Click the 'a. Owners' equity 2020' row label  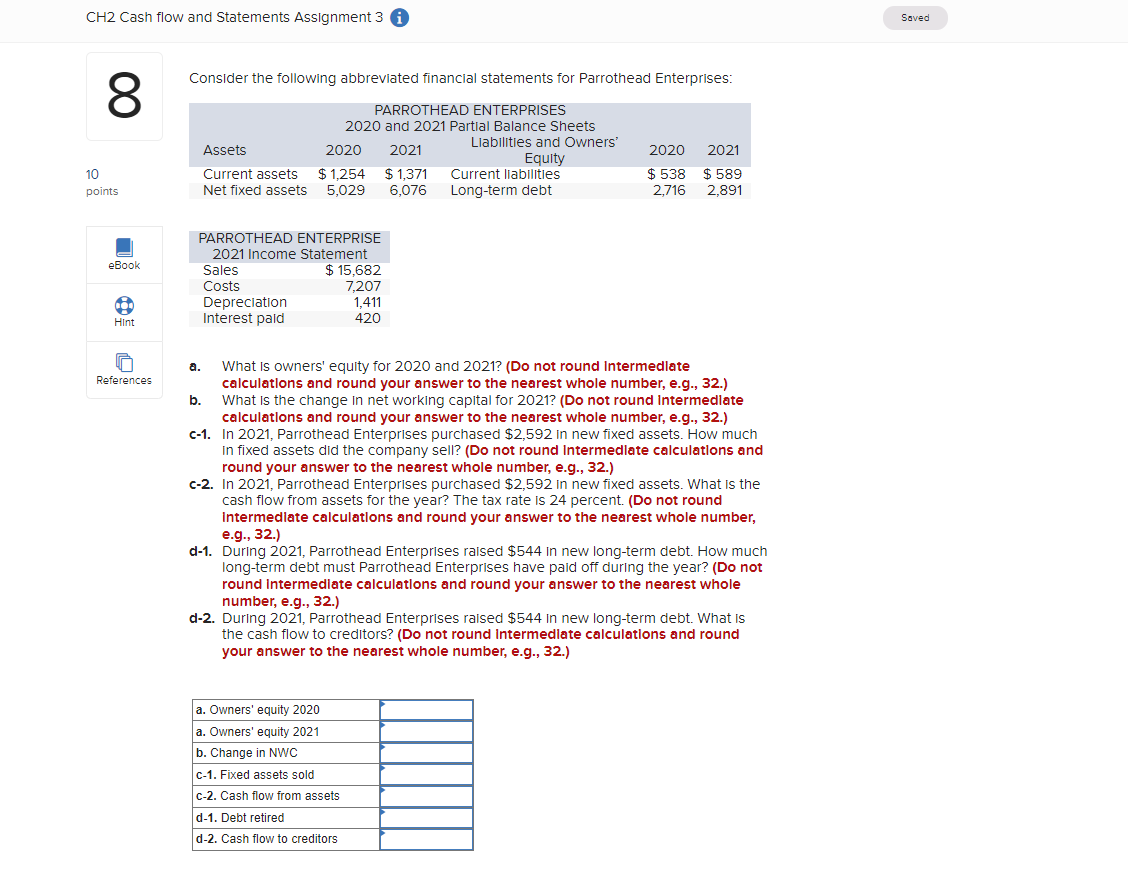click(258, 710)
